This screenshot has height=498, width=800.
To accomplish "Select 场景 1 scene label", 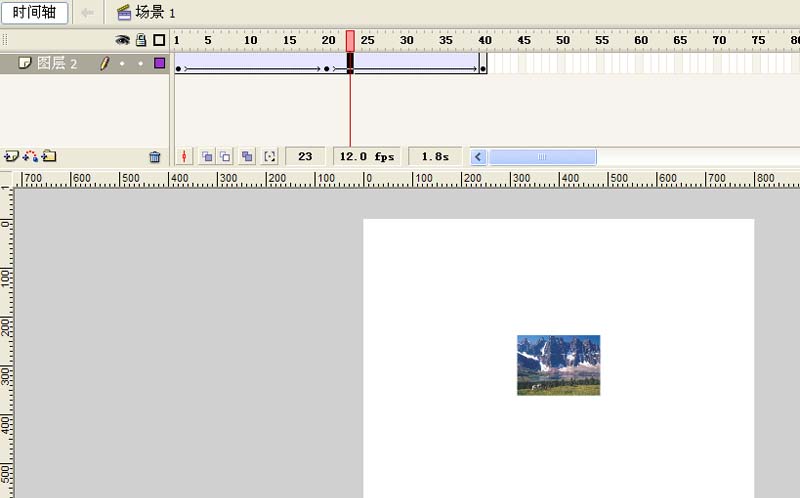I will (146, 12).
